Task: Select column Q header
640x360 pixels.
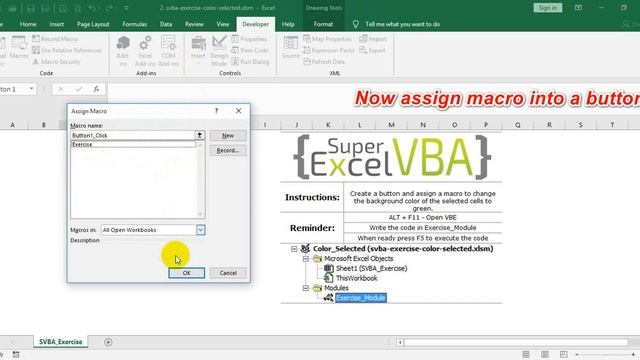Action: 518,124
